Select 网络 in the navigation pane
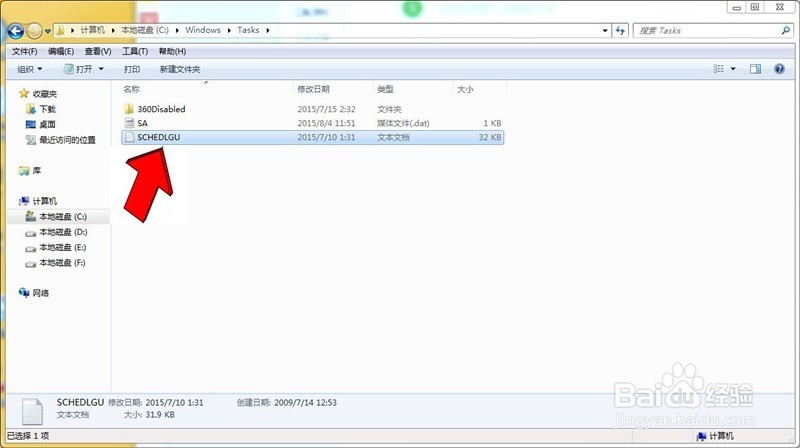The height and width of the screenshot is (448, 800). point(41,293)
